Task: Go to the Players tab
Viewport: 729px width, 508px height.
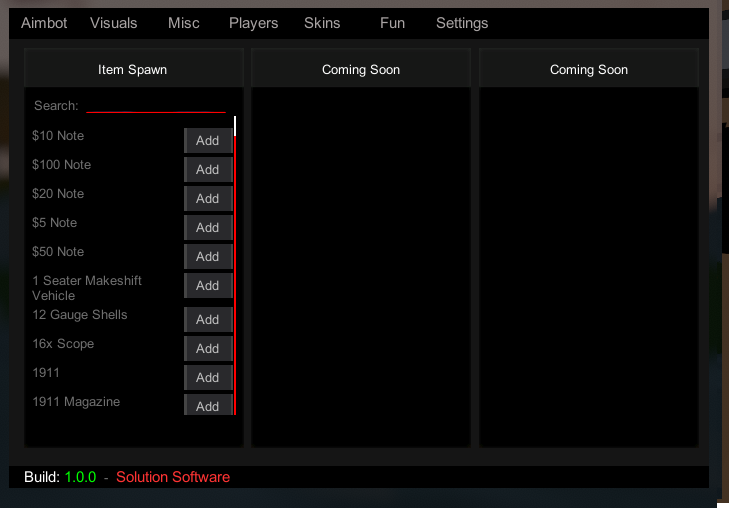Action: click(x=253, y=23)
